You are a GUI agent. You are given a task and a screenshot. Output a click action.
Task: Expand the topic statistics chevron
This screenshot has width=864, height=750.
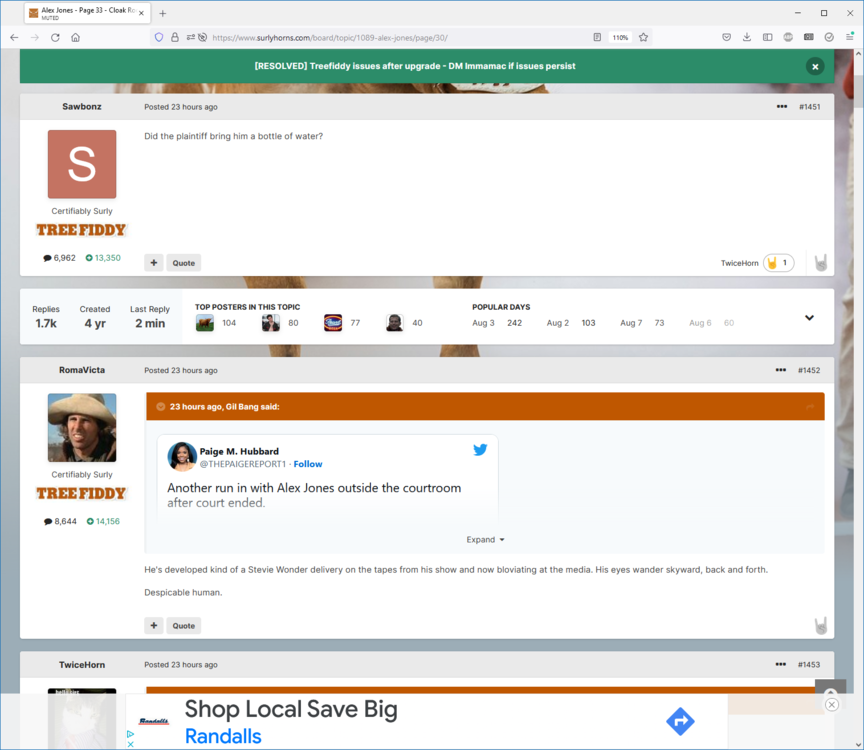[x=809, y=318]
